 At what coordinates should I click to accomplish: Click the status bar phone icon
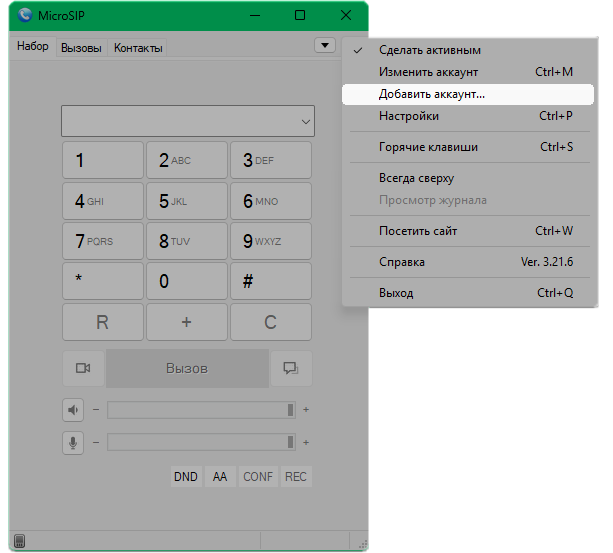click(x=19, y=541)
